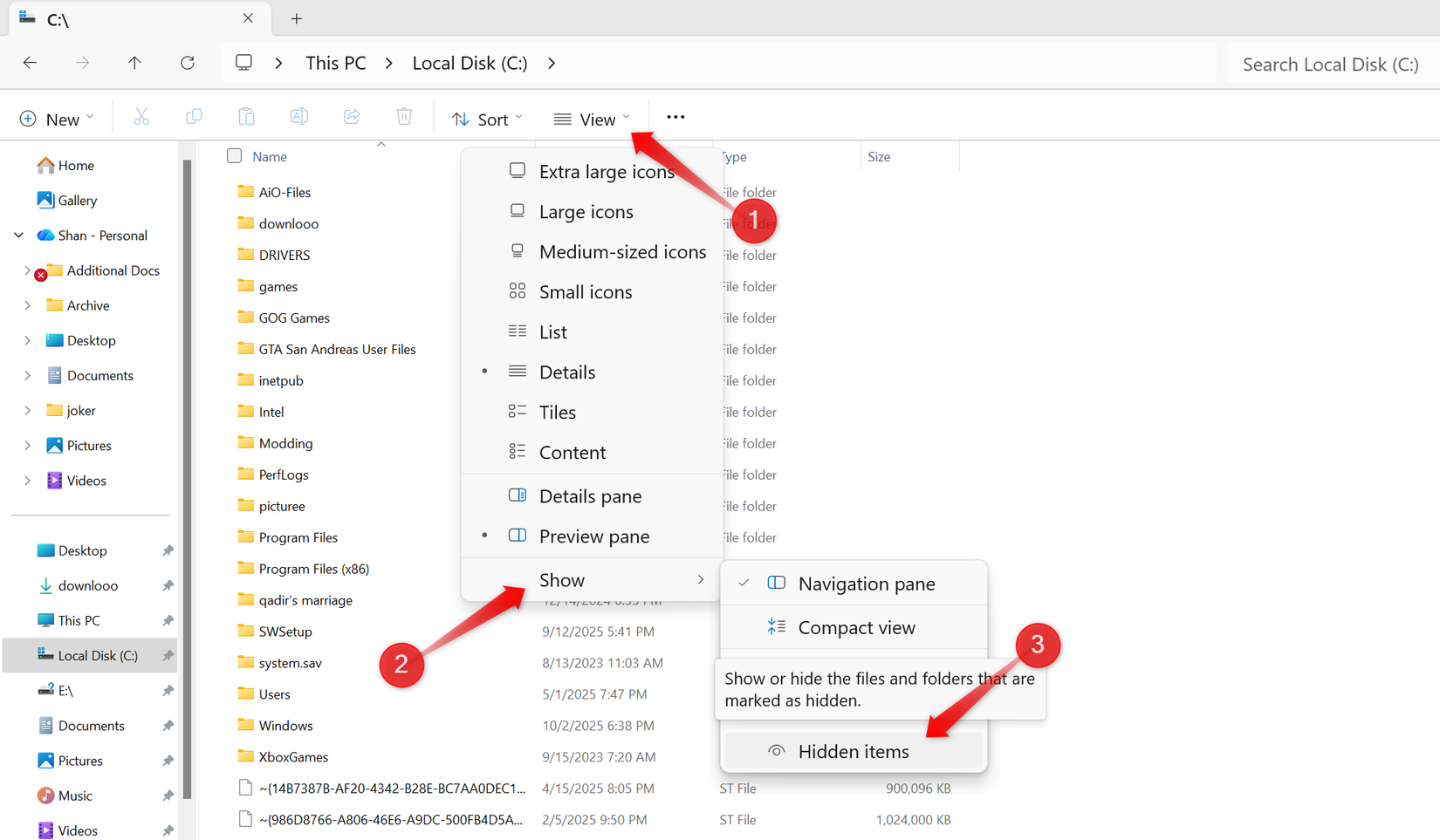Select the Copy icon in the toolbar

[194, 116]
